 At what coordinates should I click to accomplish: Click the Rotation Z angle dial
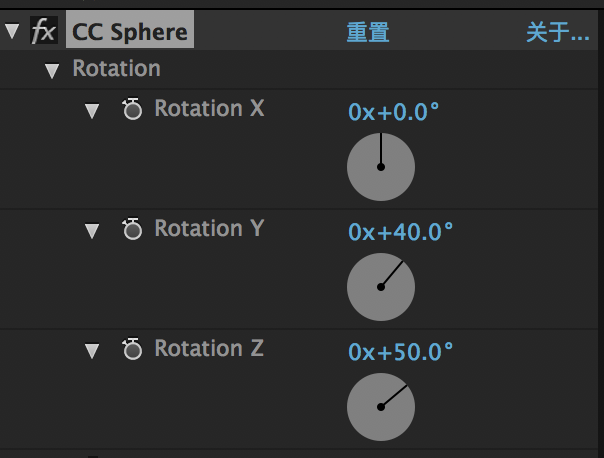381,407
